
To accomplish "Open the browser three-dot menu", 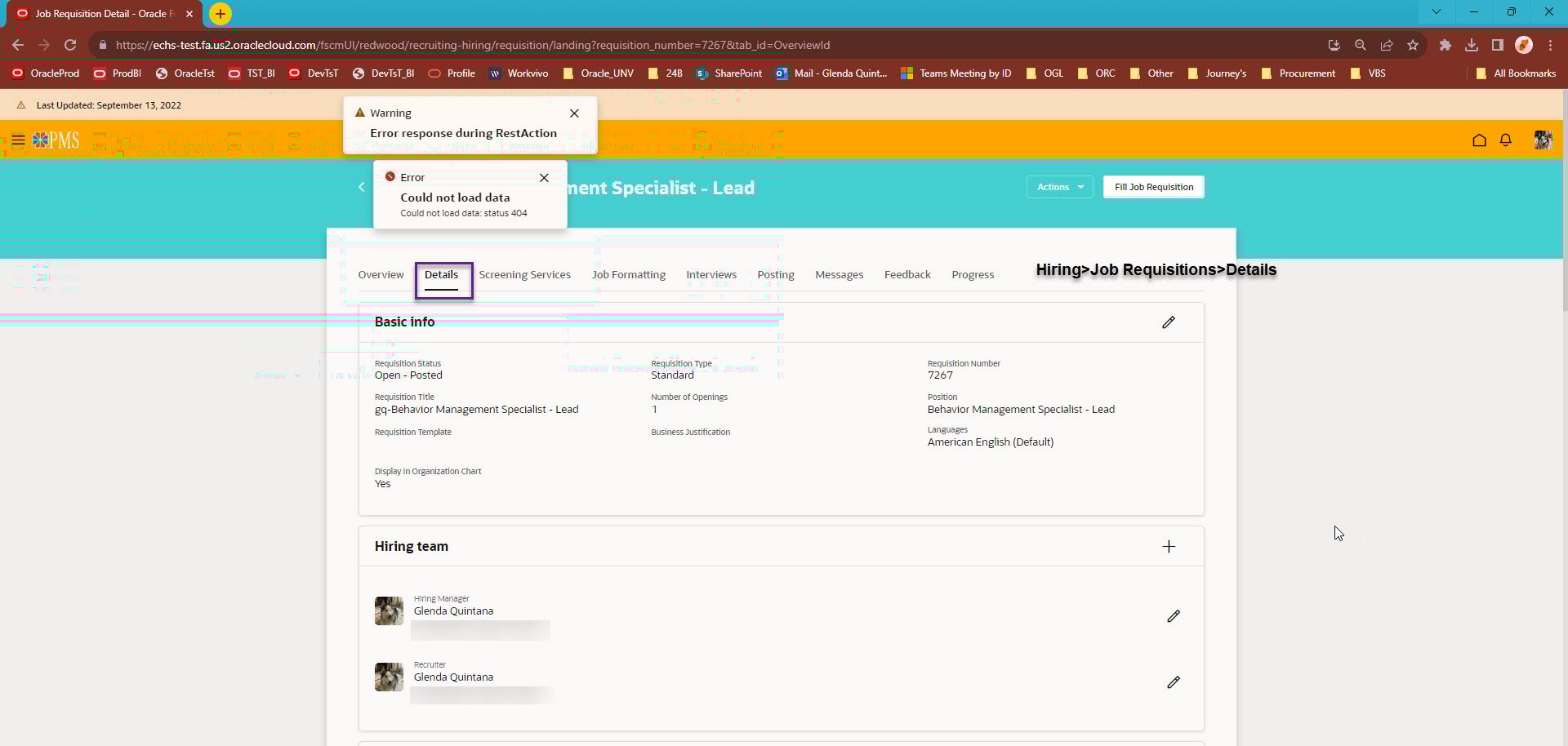I will tap(1551, 45).
